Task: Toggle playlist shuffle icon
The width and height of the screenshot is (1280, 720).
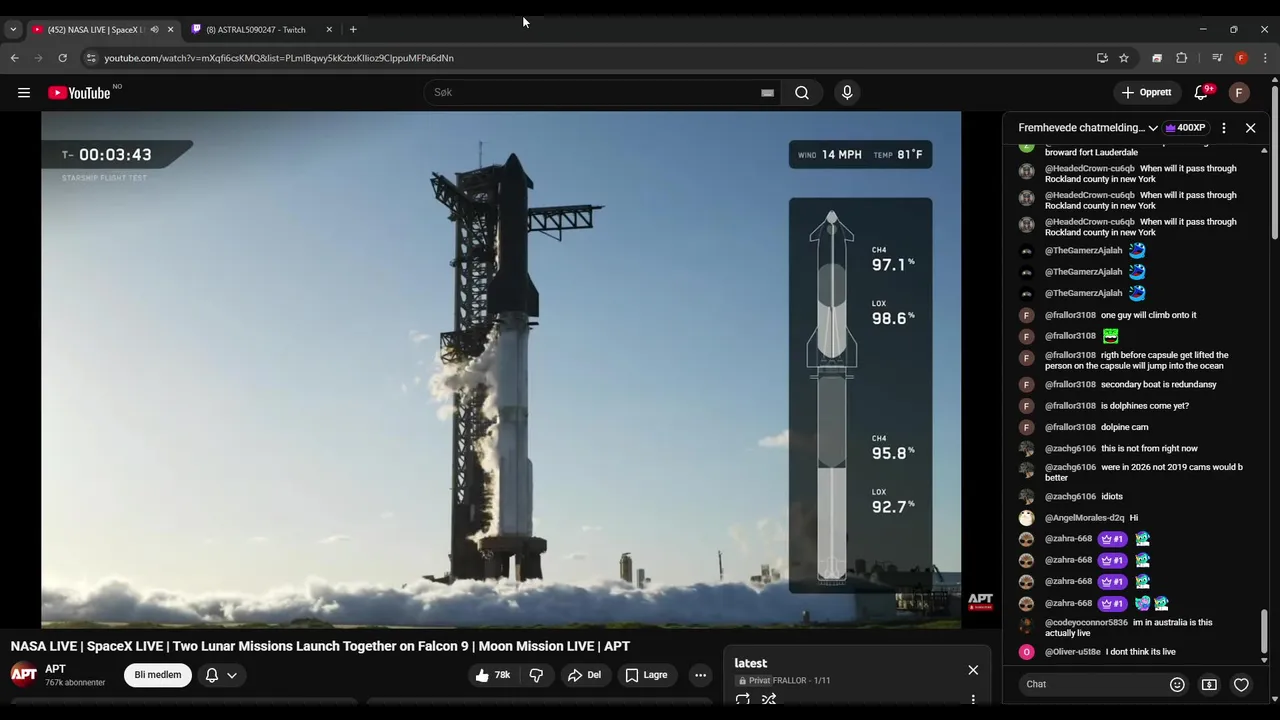Action: tap(769, 700)
